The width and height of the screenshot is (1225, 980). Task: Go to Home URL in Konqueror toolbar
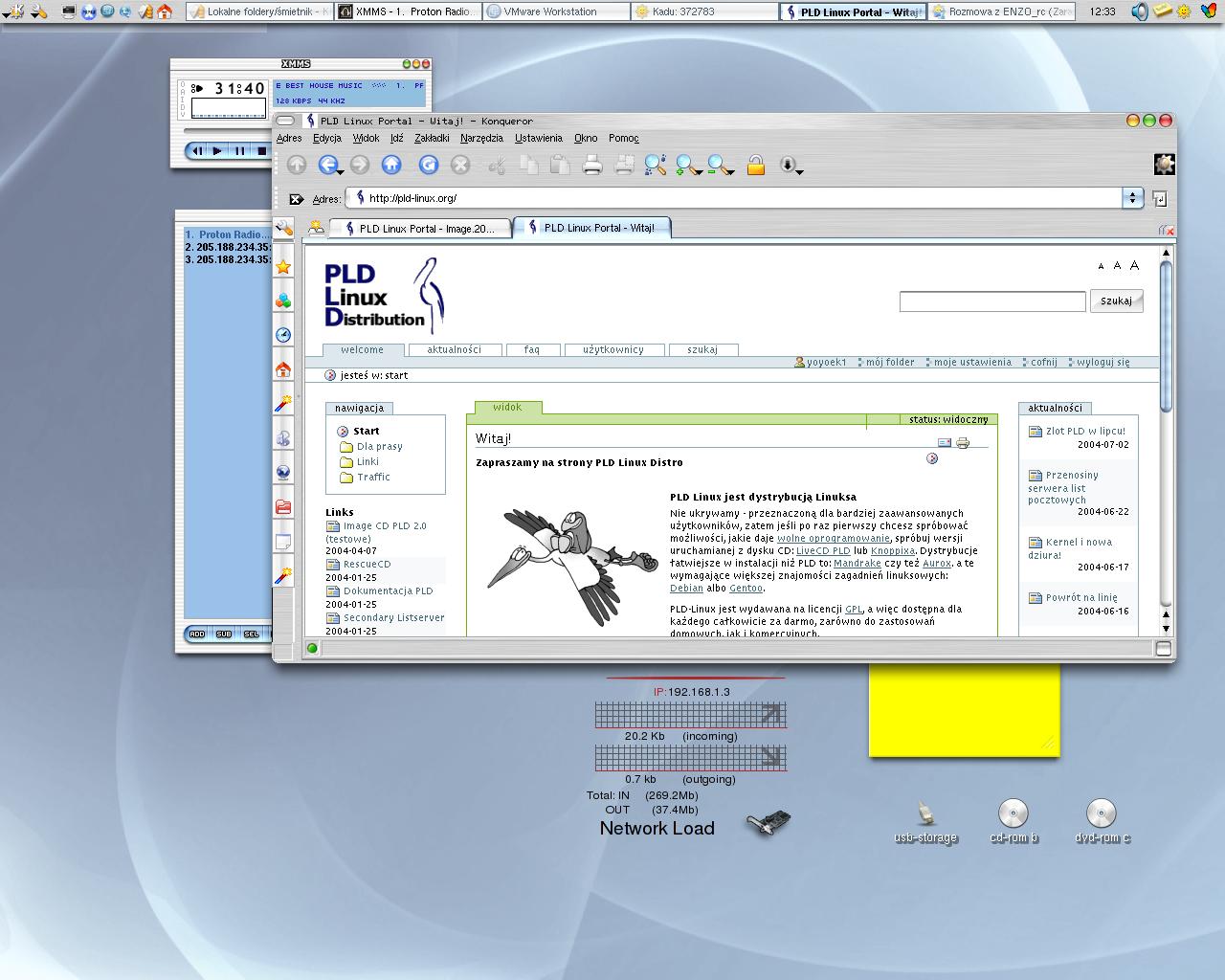coord(391,165)
